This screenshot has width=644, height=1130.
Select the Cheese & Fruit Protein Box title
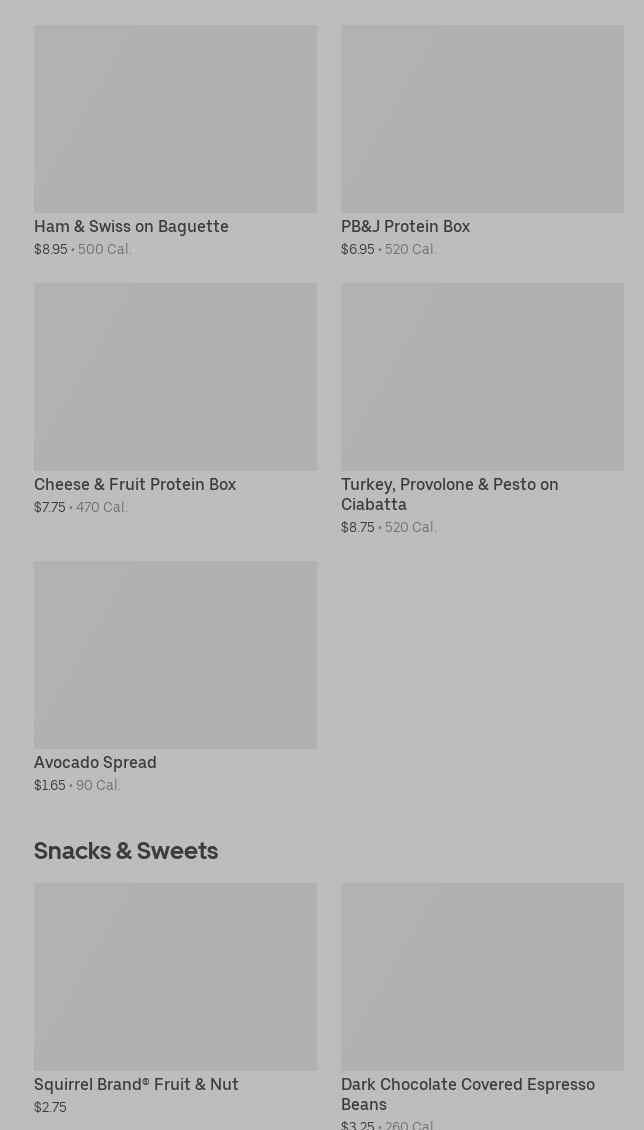135,485
